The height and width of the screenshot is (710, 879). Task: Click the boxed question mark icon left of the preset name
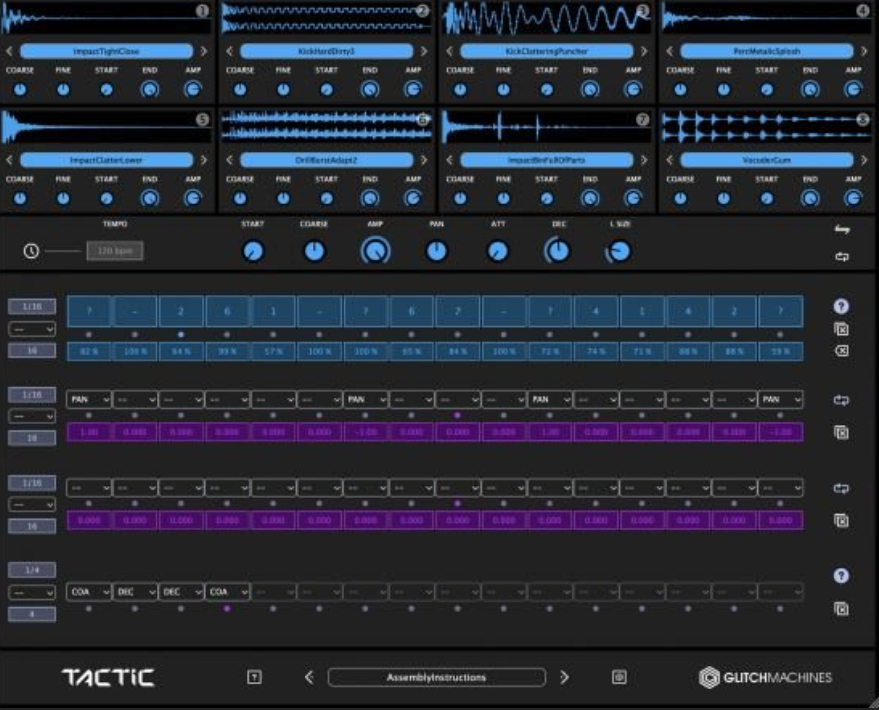[x=254, y=677]
